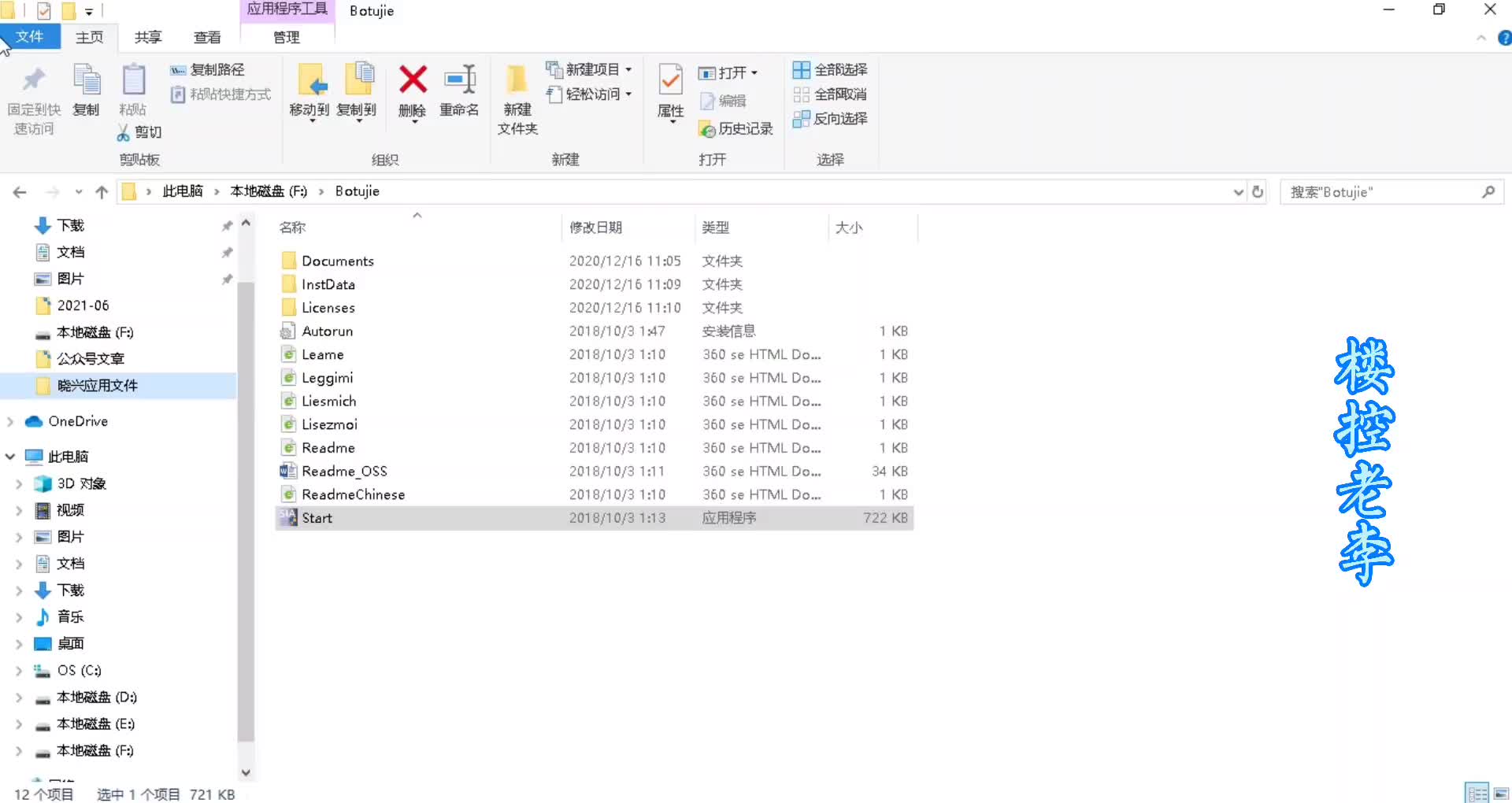Open the Easy access (轻松访问) dropdown
1512x803 pixels.
click(x=589, y=94)
